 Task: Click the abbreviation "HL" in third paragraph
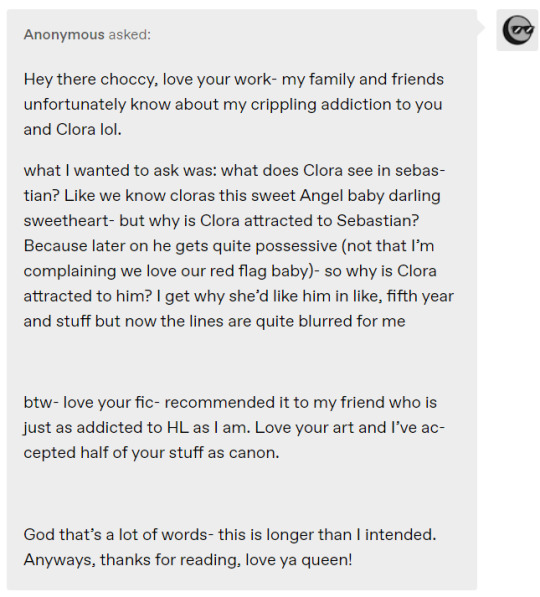coord(177,427)
